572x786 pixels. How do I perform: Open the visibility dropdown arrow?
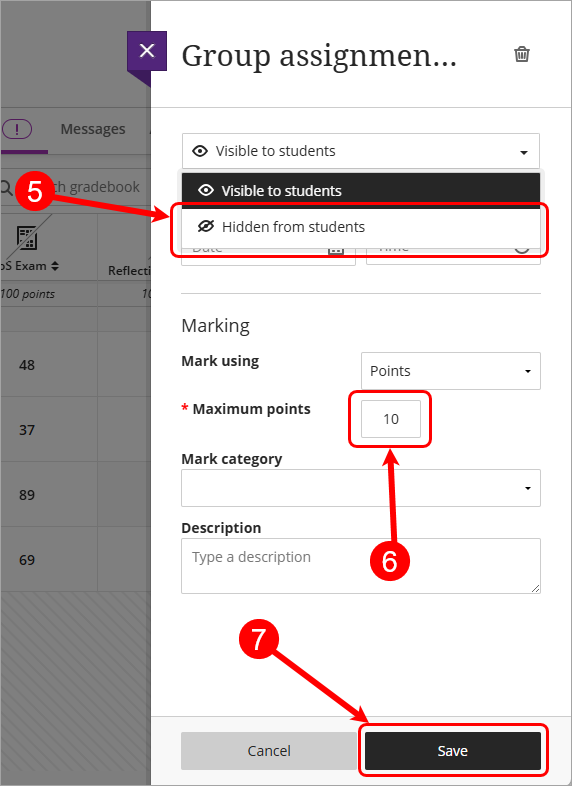(x=524, y=152)
